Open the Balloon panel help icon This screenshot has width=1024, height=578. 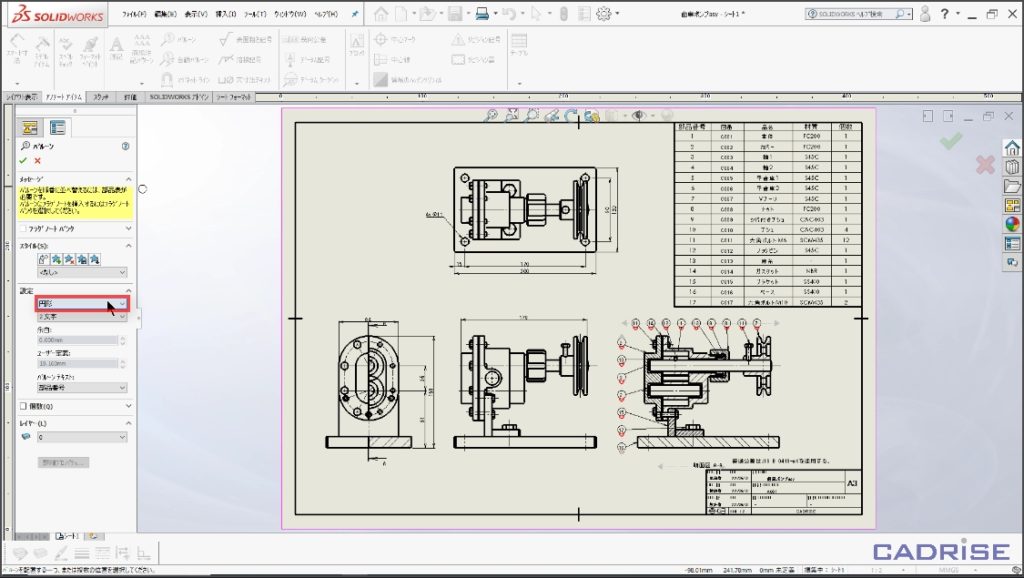coord(126,146)
